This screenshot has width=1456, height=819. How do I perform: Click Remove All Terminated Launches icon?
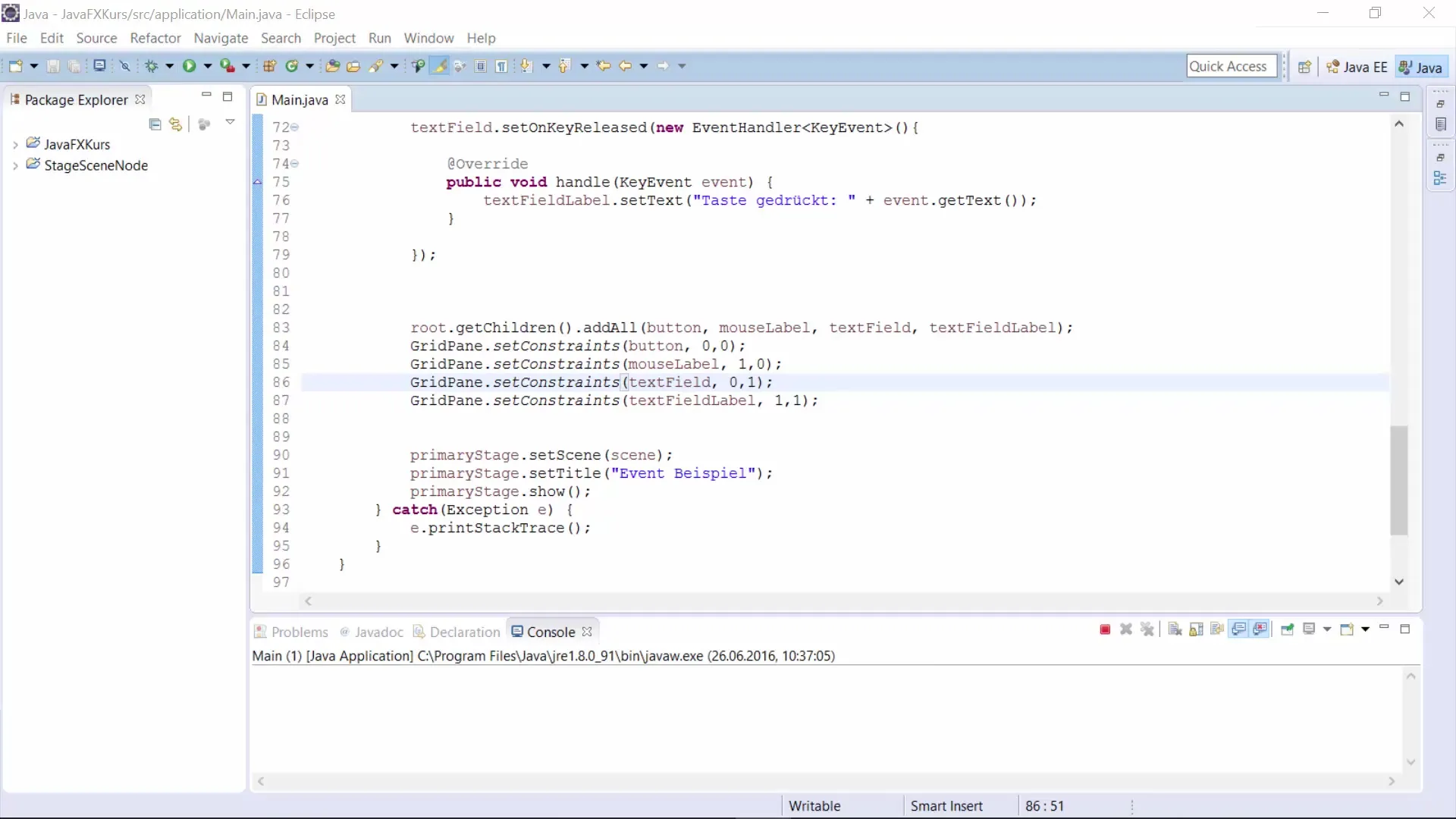(1147, 629)
